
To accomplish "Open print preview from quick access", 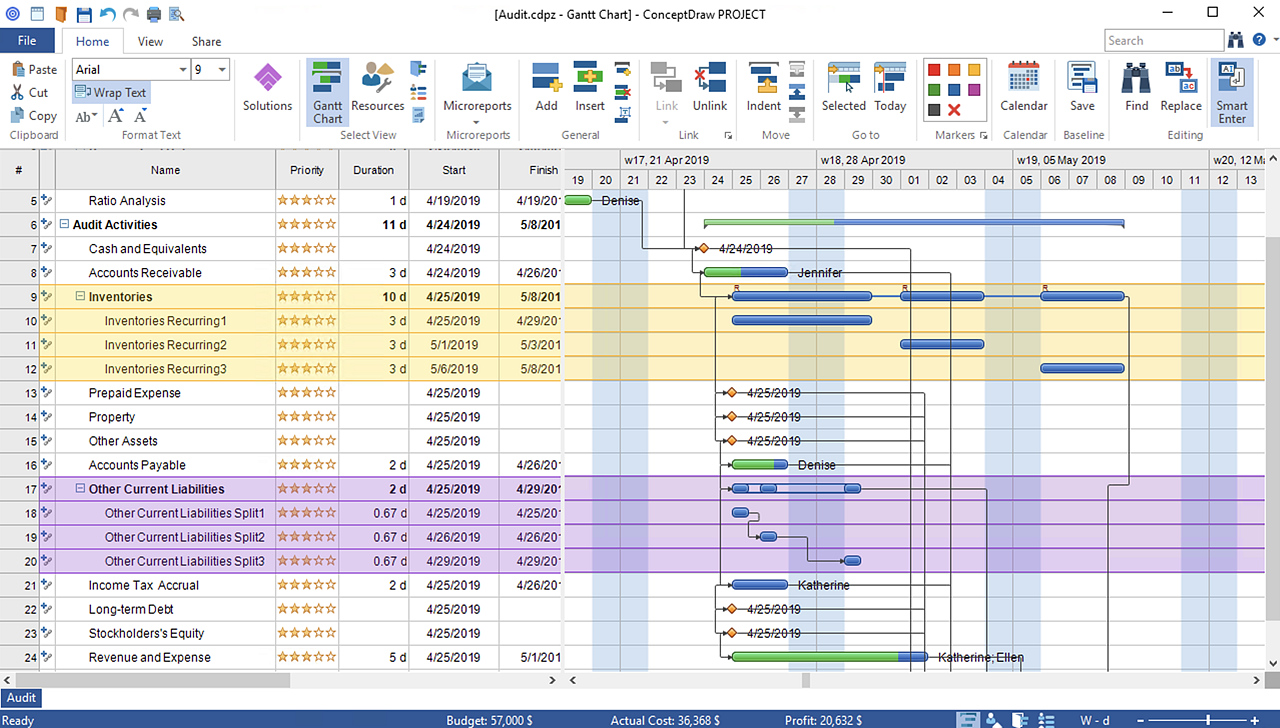I will click(x=177, y=14).
